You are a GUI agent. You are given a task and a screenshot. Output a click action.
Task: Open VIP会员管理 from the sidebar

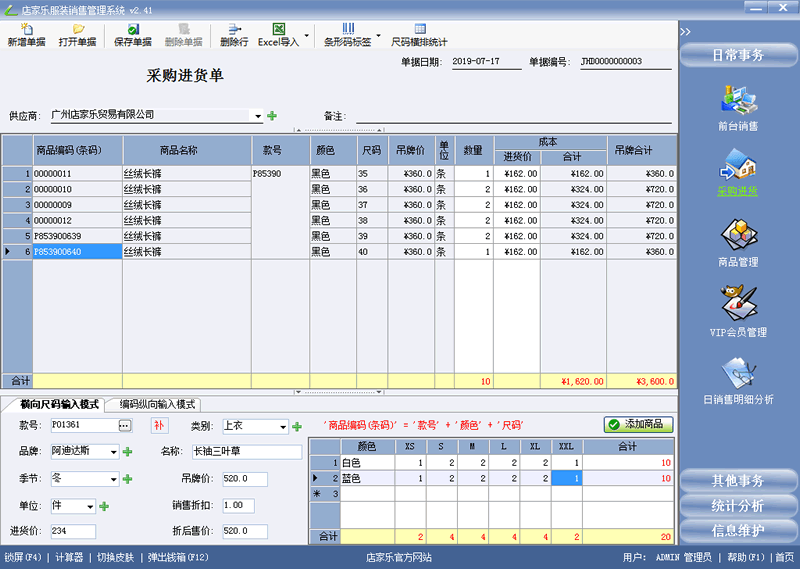738,311
